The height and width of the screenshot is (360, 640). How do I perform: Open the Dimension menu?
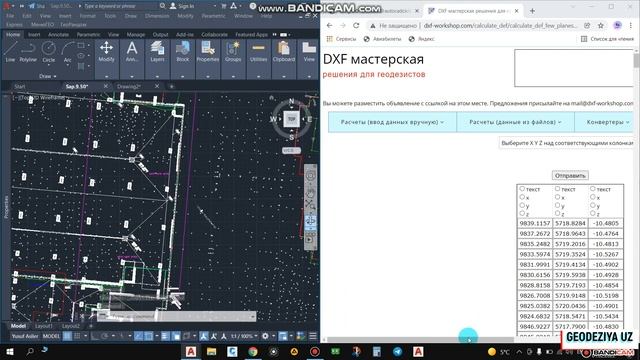click(157, 16)
